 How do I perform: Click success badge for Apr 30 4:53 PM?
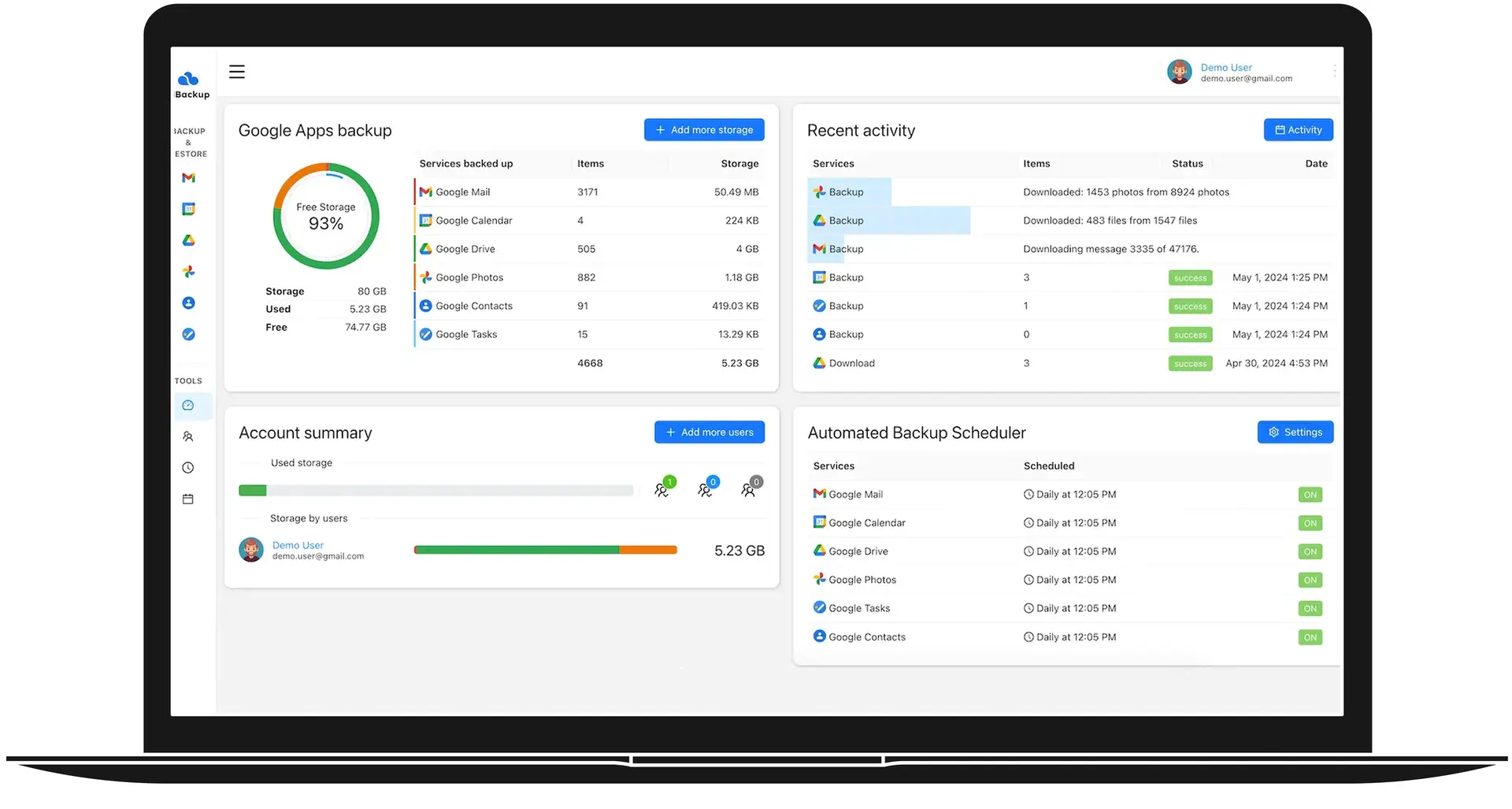pos(1190,364)
